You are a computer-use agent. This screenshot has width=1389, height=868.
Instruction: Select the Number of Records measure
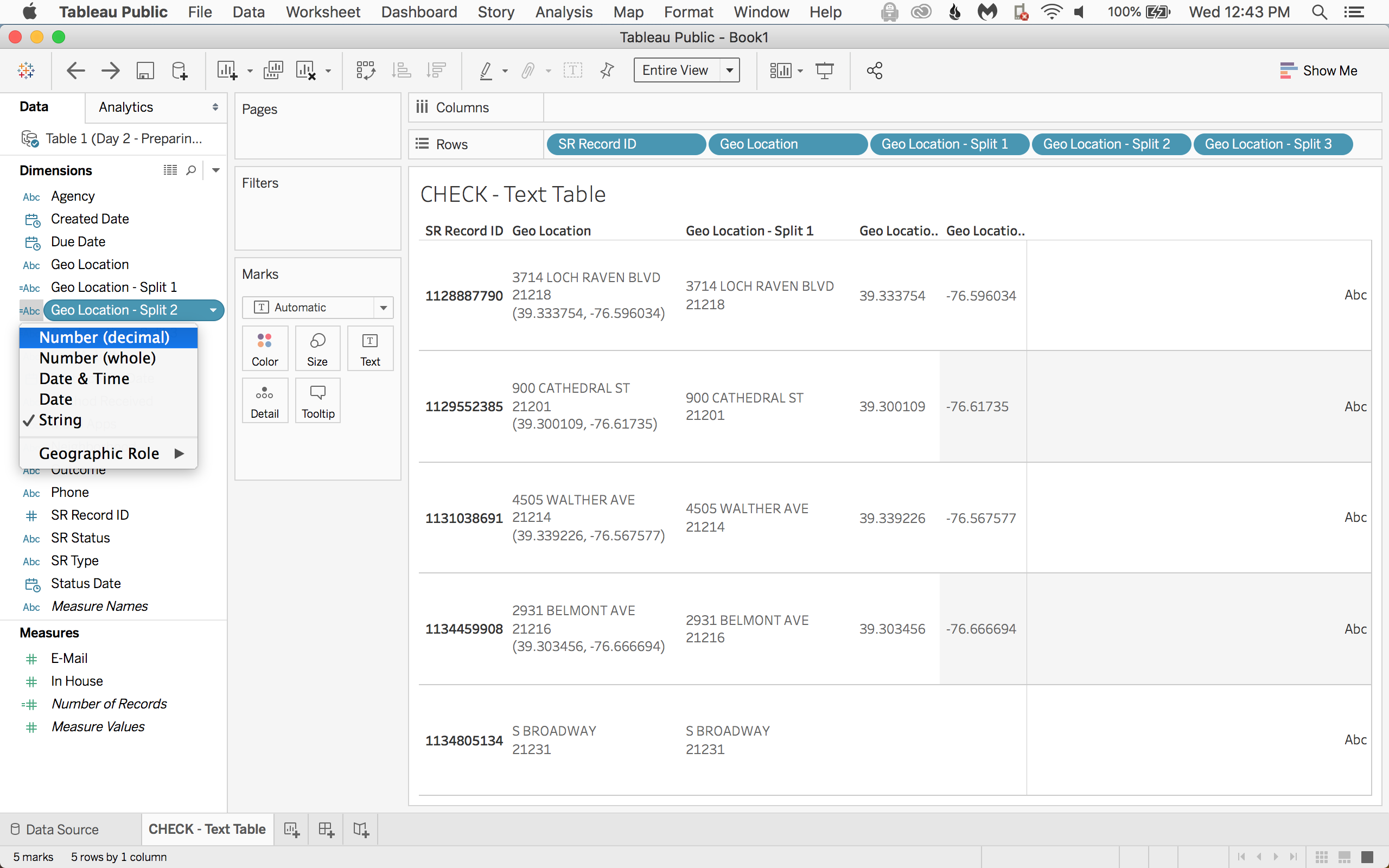[x=109, y=704]
